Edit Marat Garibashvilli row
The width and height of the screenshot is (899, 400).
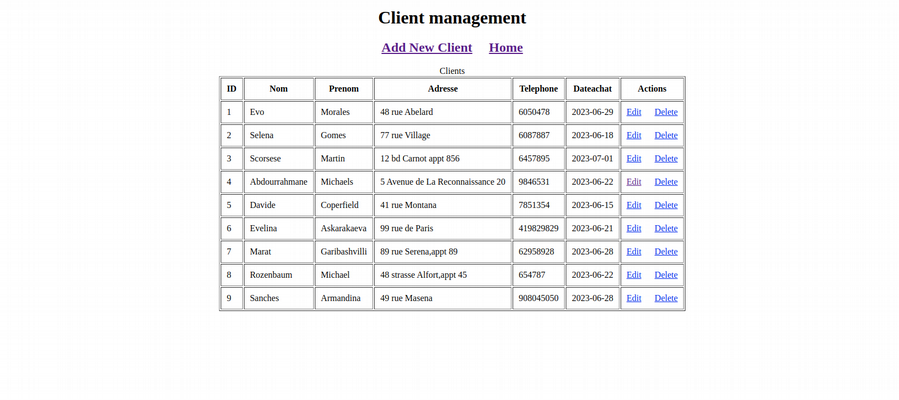(x=634, y=252)
